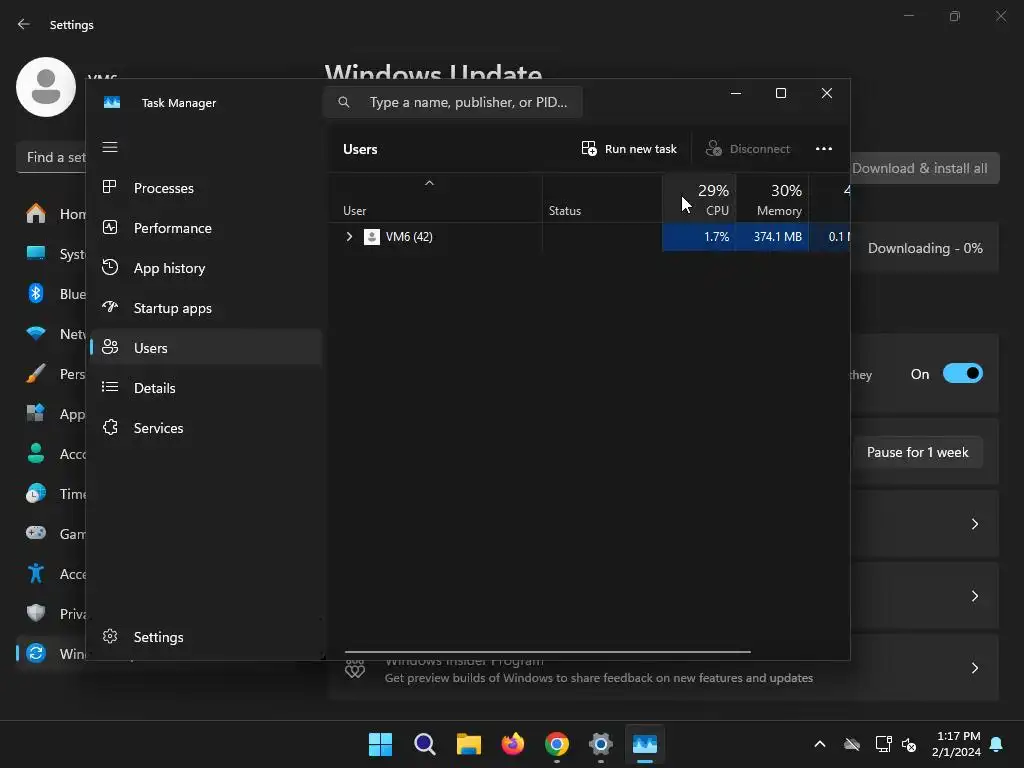Click the muted volume tray icon

[x=908, y=744]
